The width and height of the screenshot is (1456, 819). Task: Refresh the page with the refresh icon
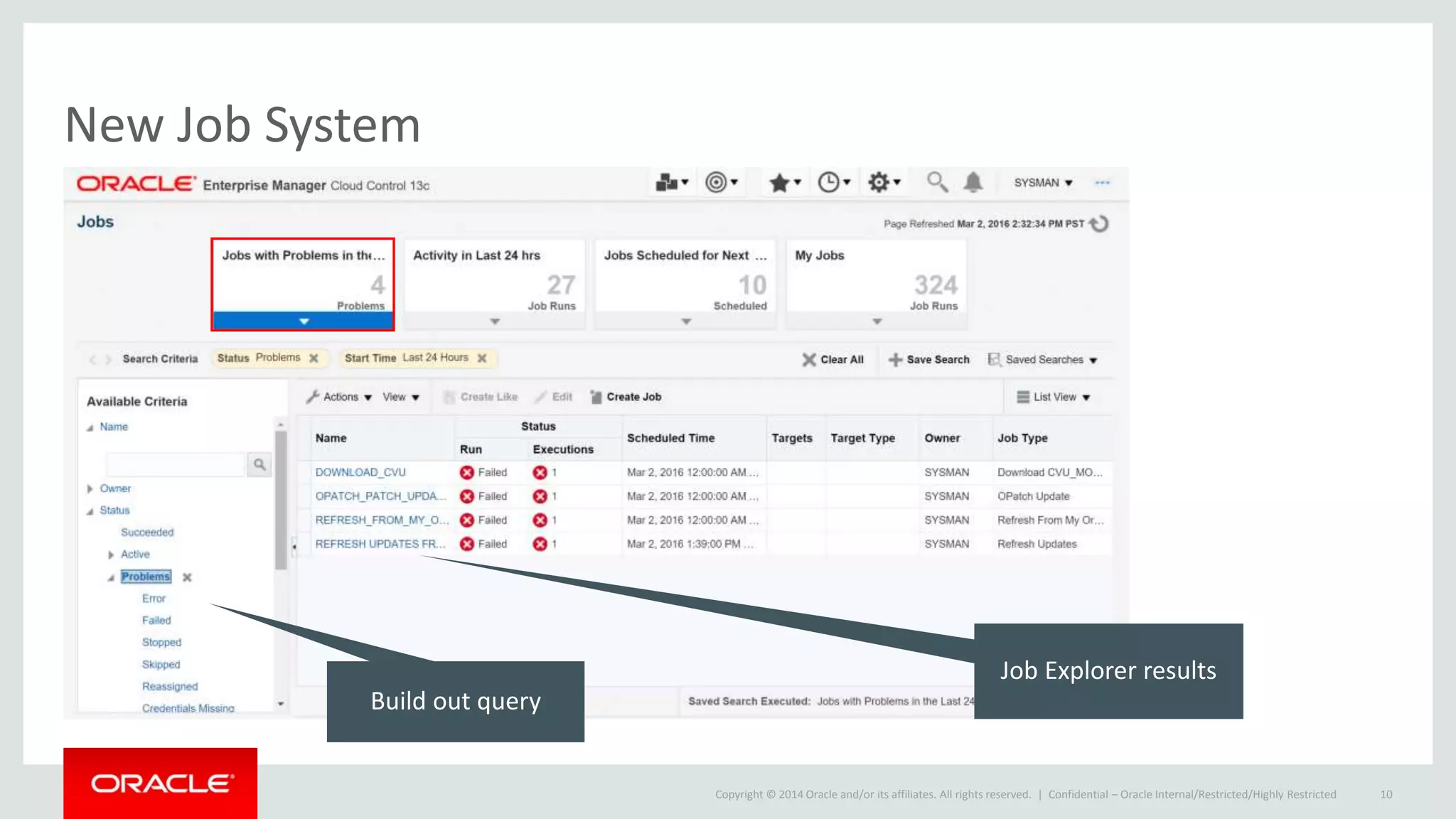click(x=1099, y=224)
